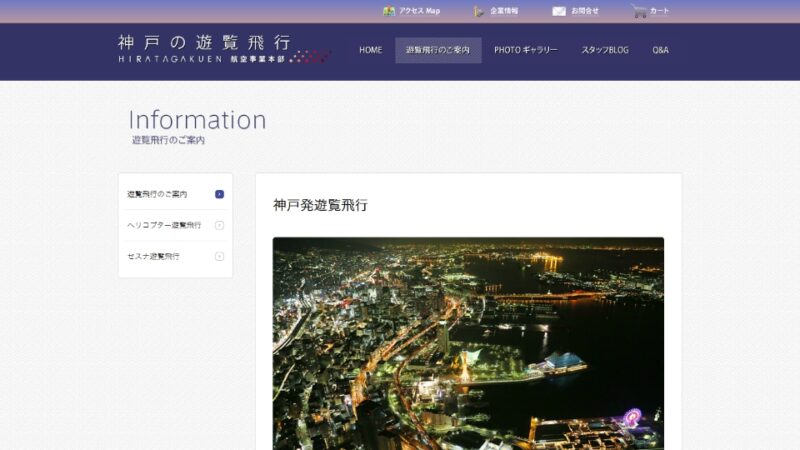Click the 神戸の遊覧飛行 site logo
This screenshot has height=450, width=800.
(x=224, y=49)
